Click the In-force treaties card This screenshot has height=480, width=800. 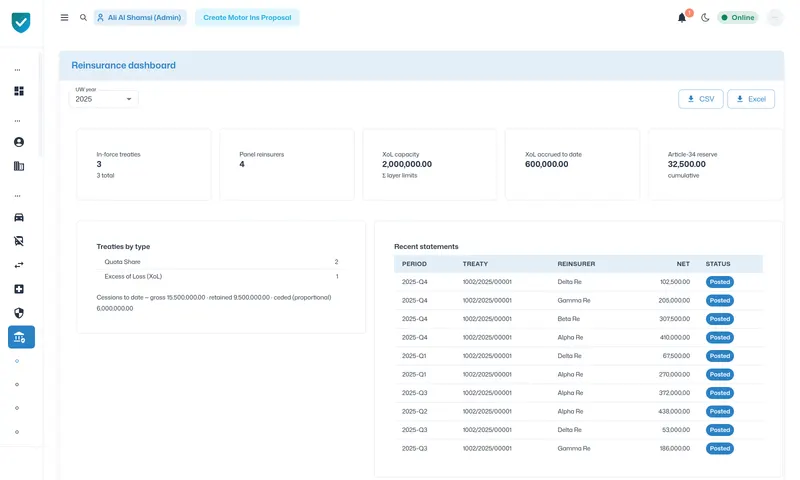[144, 164]
